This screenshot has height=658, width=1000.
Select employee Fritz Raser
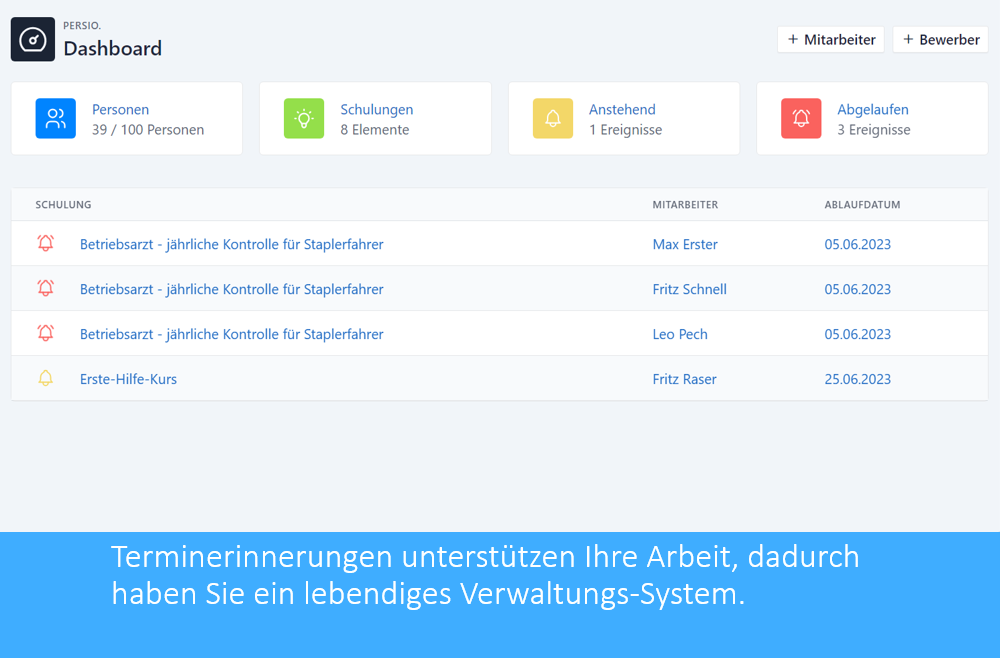click(684, 379)
